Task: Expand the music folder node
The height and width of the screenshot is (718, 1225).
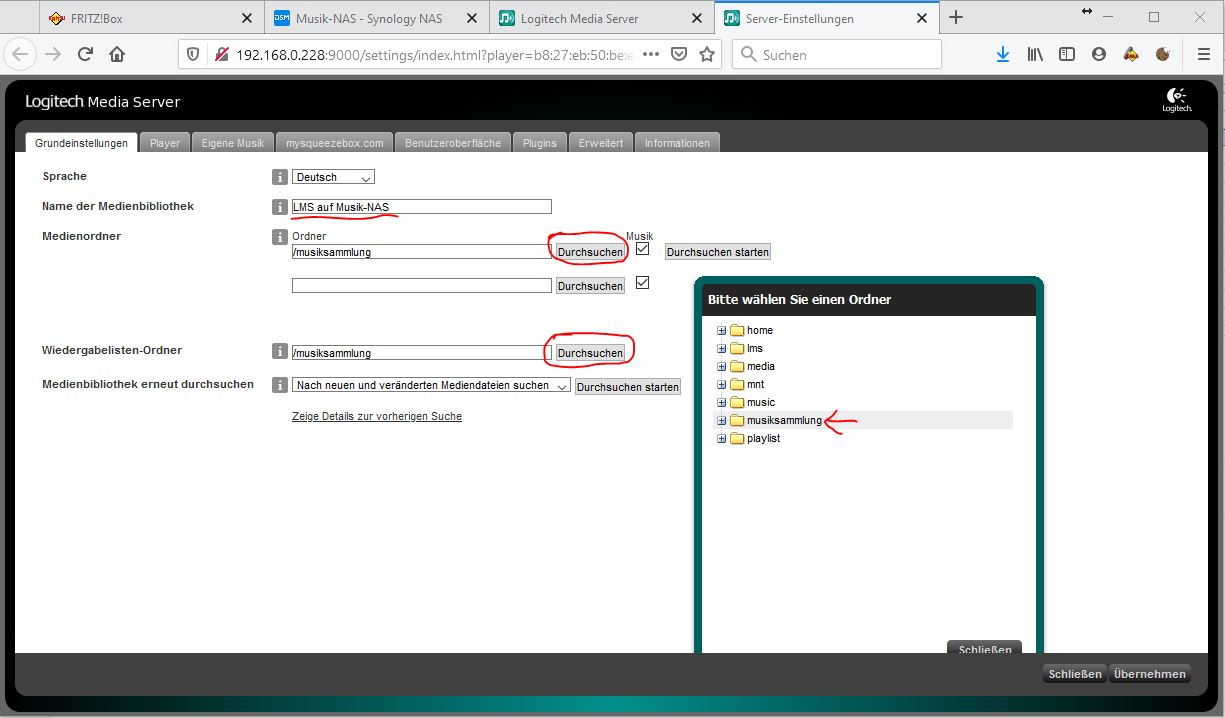Action: (x=721, y=402)
